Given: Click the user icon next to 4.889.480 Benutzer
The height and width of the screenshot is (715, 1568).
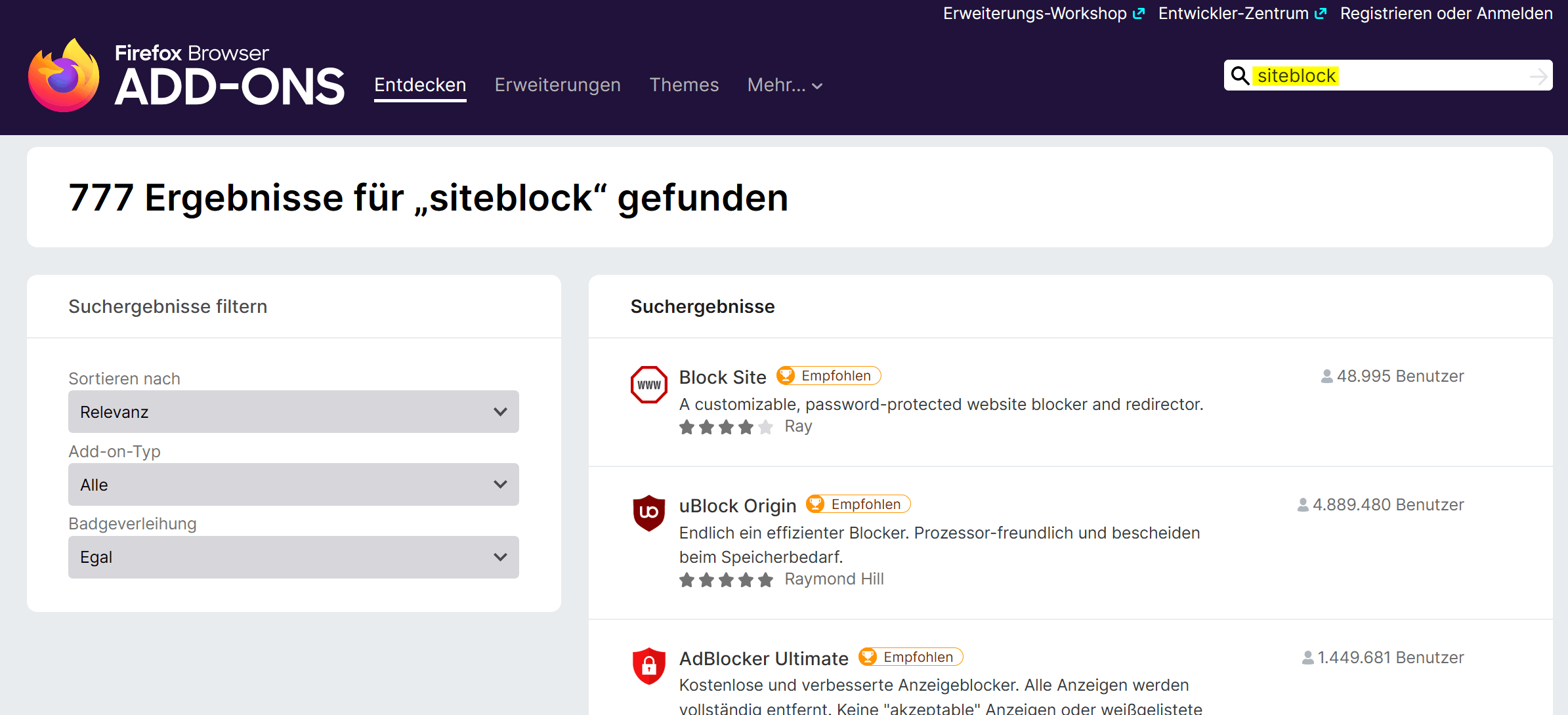Looking at the screenshot, I should click(x=1303, y=505).
